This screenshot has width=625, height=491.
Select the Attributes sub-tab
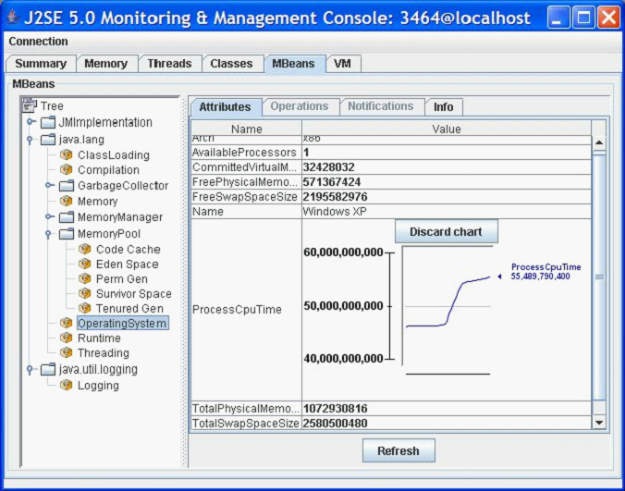225,107
